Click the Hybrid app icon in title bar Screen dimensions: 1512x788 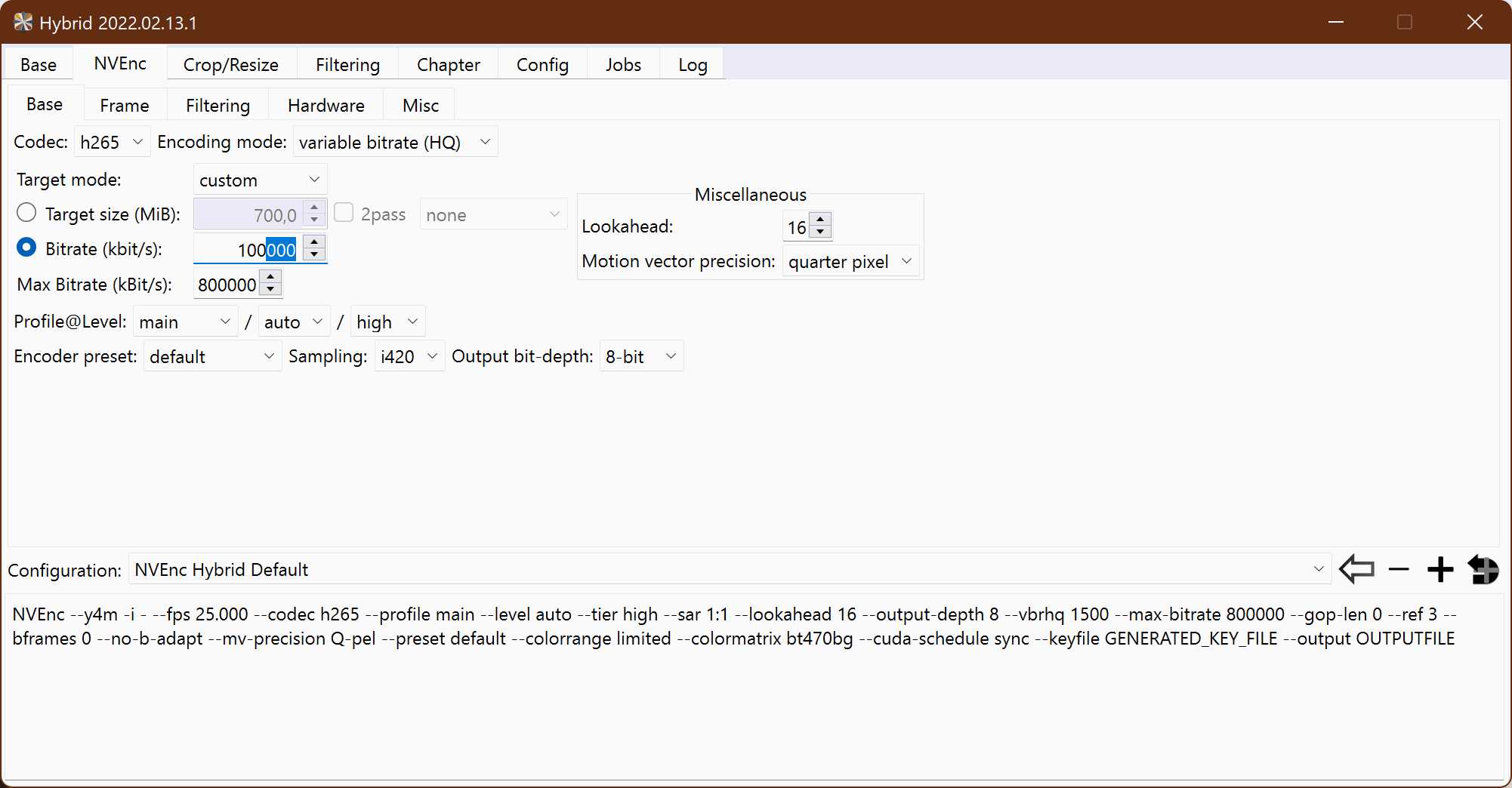pos(23,22)
